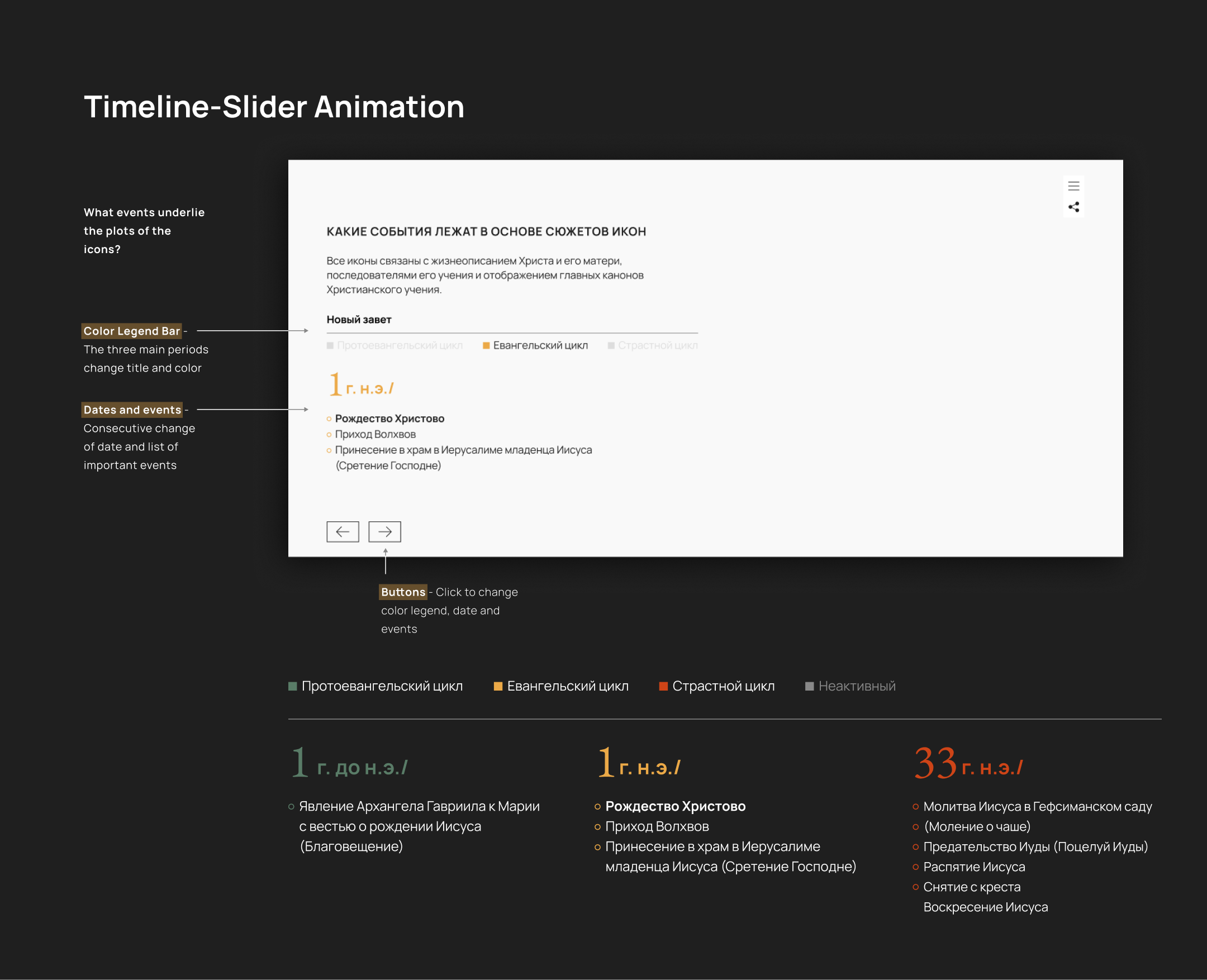Click the Новый завет heading
Image resolution: width=1207 pixels, height=980 pixels.
(359, 320)
